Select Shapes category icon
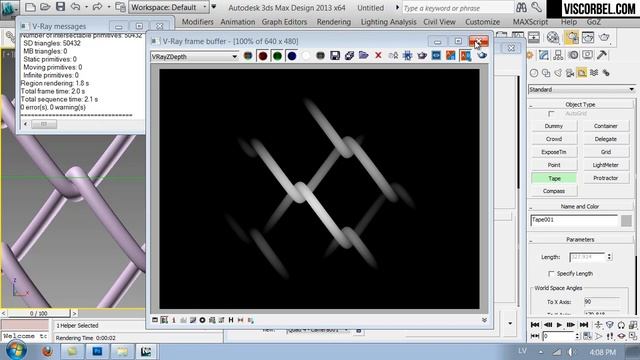The image size is (640, 360). point(546,73)
